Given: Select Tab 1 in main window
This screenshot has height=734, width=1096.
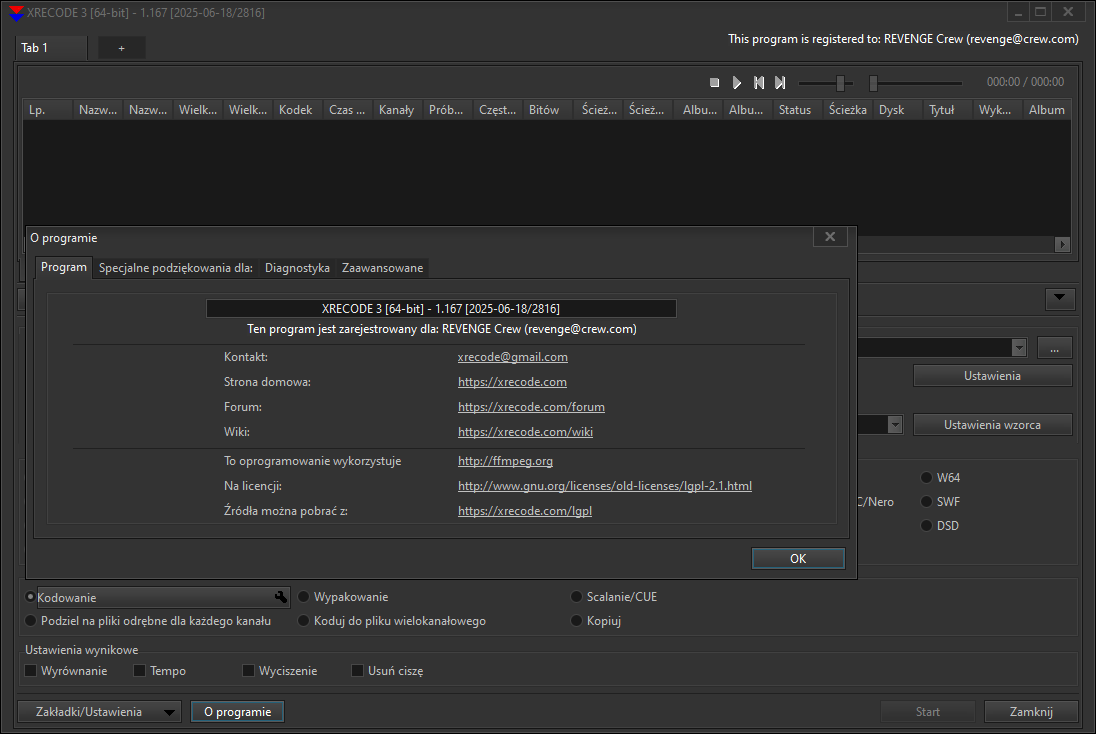Looking at the screenshot, I should pyautogui.click(x=51, y=48).
